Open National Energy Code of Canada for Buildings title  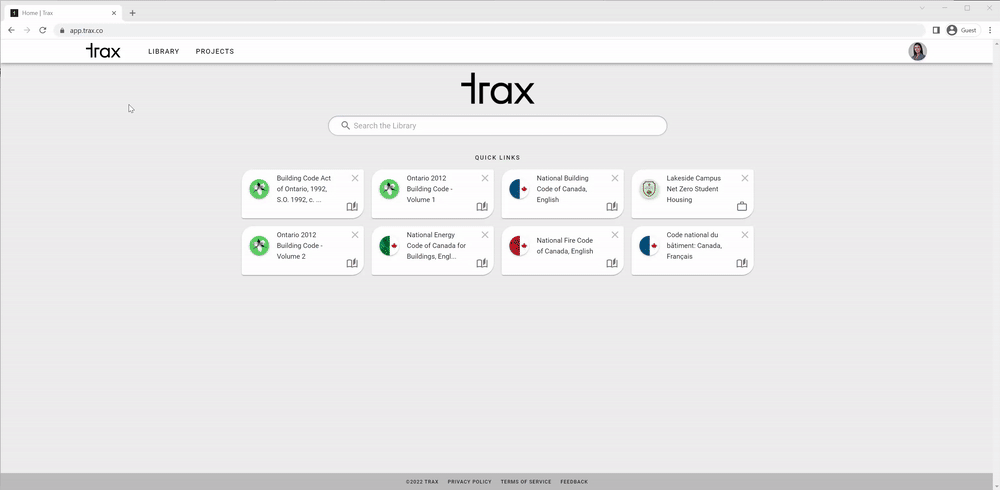436,246
